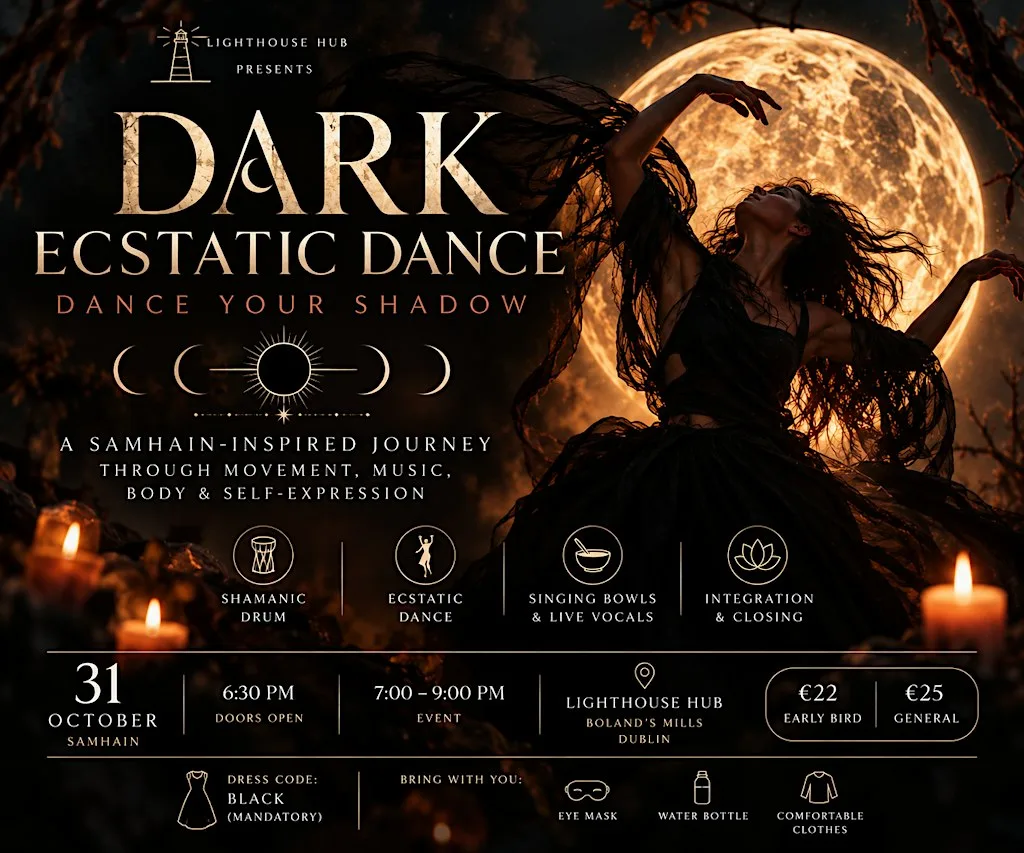The width and height of the screenshot is (1024, 853).
Task: Click the lighthouse logo icon
Action: (181, 54)
